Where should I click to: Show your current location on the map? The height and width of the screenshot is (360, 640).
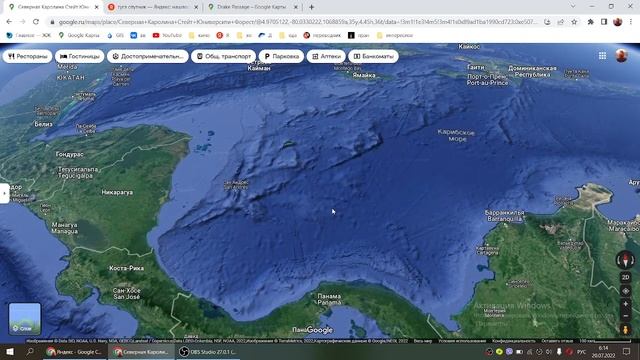625,291
